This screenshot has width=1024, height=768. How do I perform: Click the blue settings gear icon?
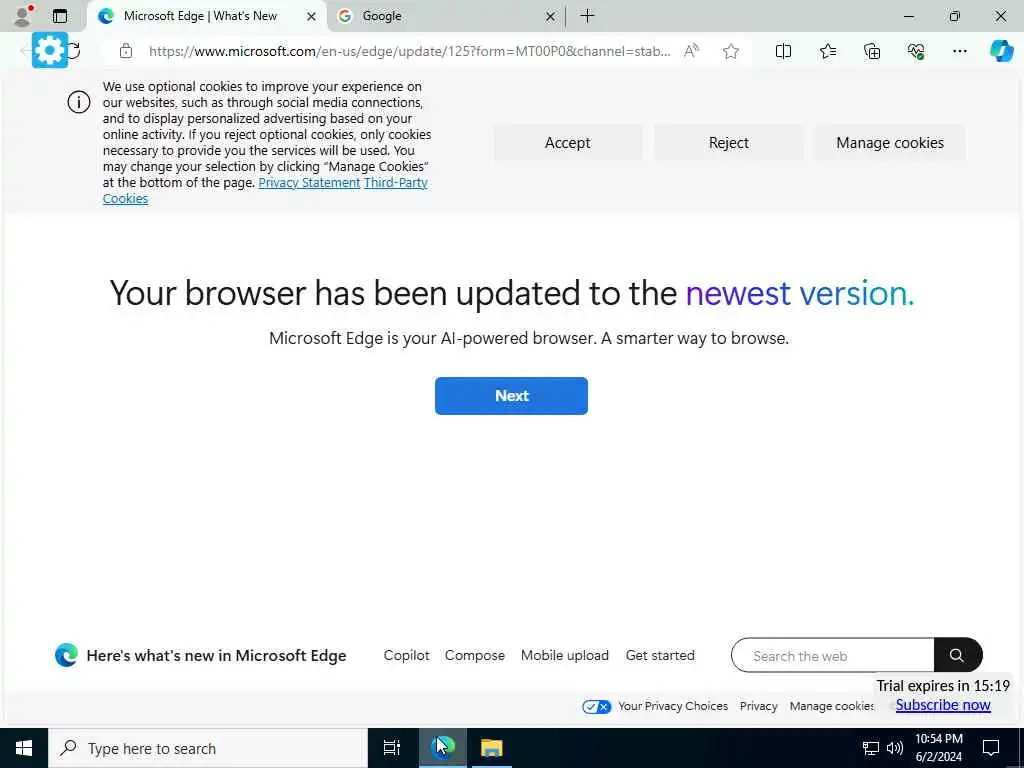click(x=50, y=50)
